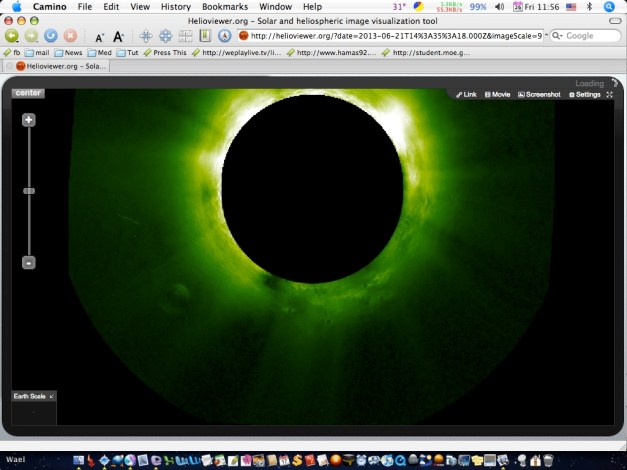Open the graduation cap dock app
Screen dimensions: 627x470
(348, 460)
